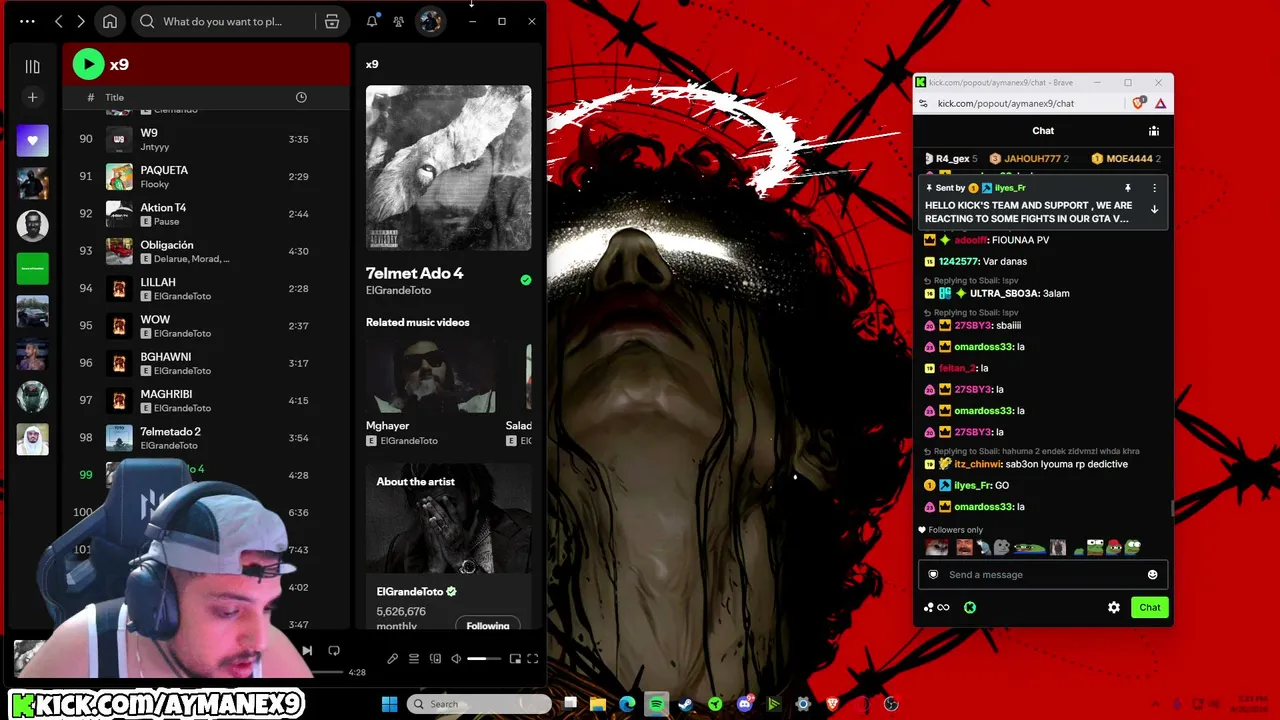Open Spotify miniplayer
The image size is (1280, 720).
click(x=515, y=658)
